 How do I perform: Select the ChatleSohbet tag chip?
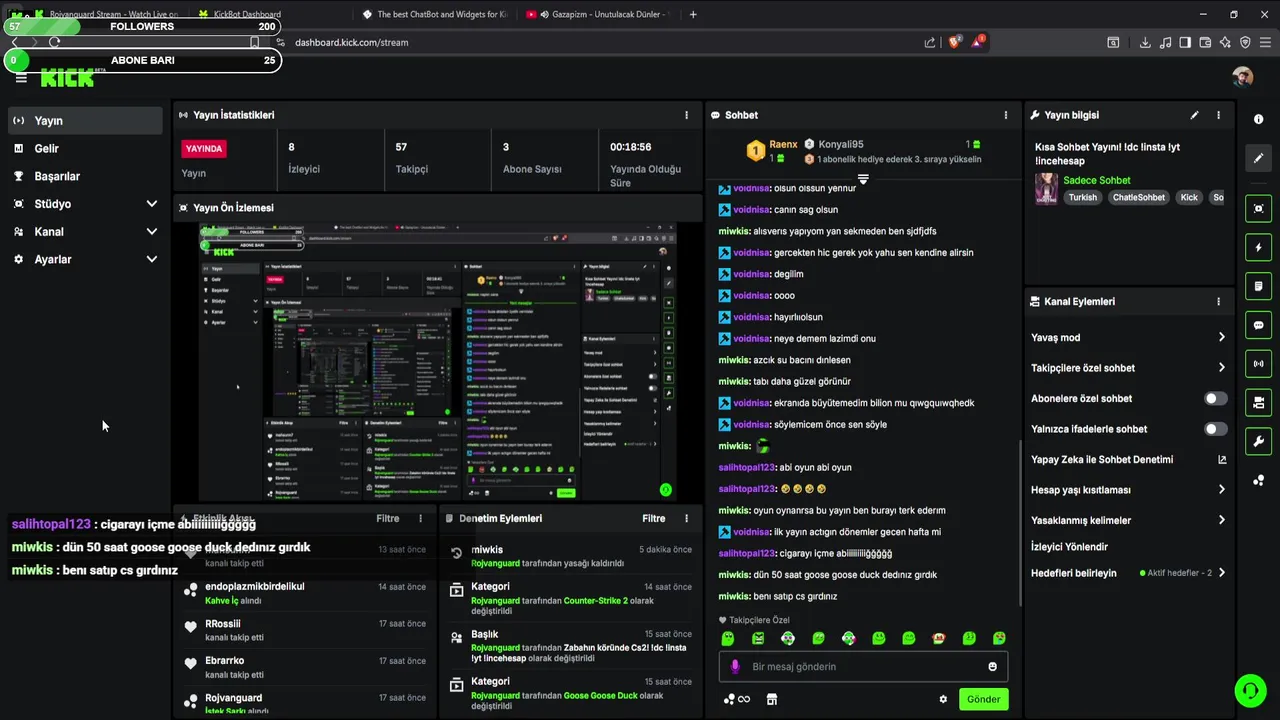pos(1139,197)
